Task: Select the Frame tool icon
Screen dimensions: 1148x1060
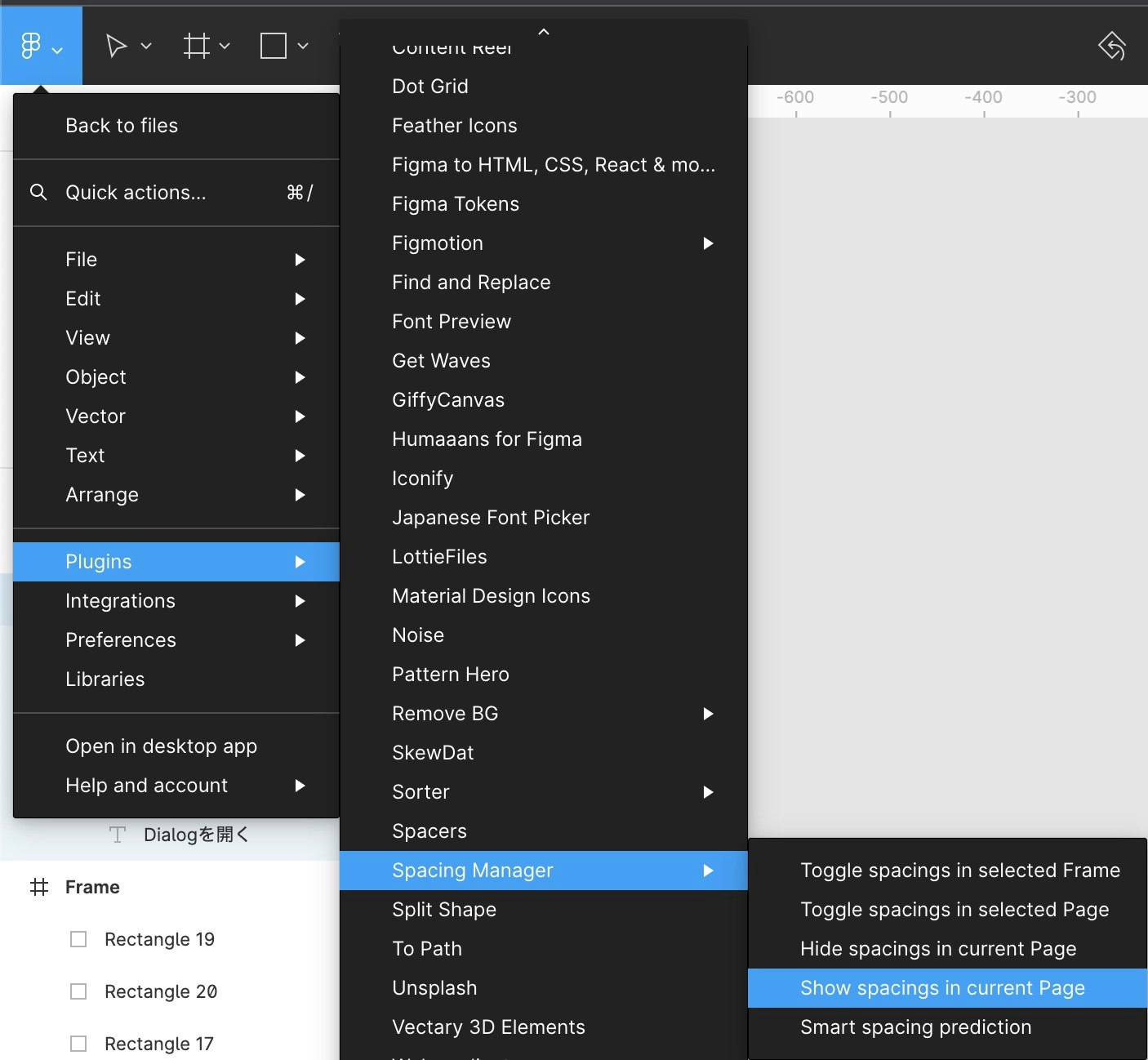Action: pos(197,46)
